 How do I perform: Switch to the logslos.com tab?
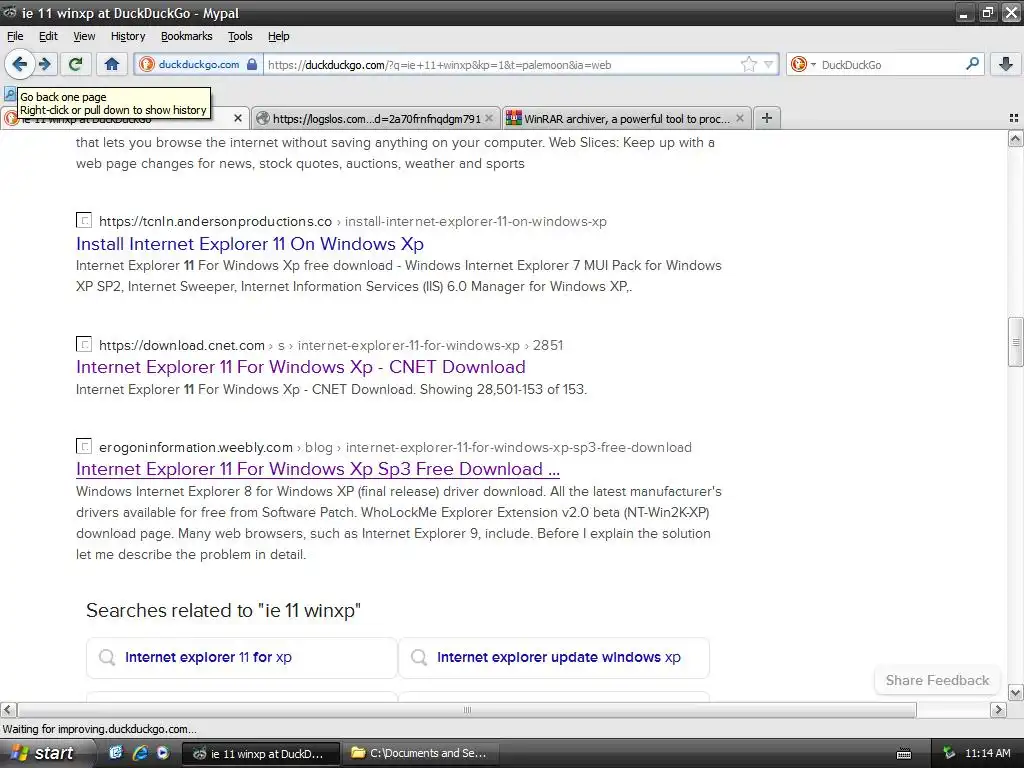tap(375, 118)
